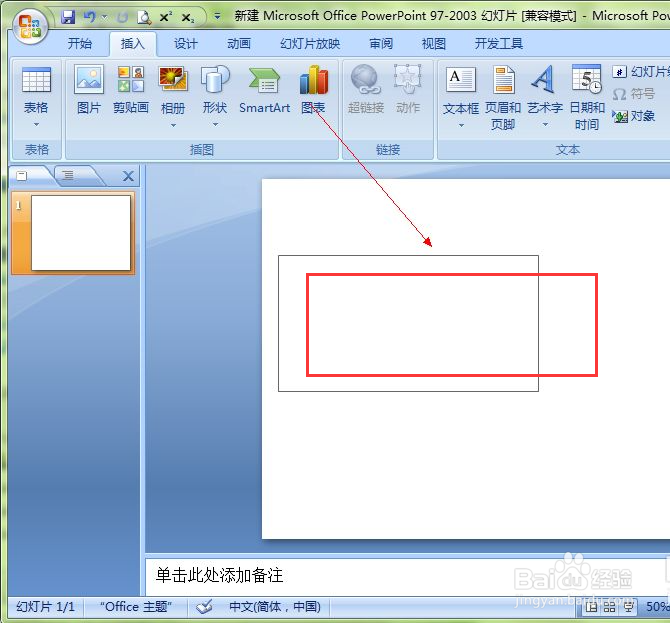This screenshot has height=623, width=670.
Task: Click the 动作 action button
Action: coord(408,90)
